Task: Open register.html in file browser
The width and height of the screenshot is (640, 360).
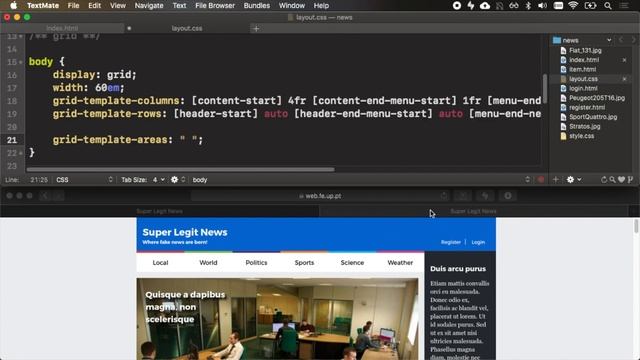Action: [x=587, y=107]
